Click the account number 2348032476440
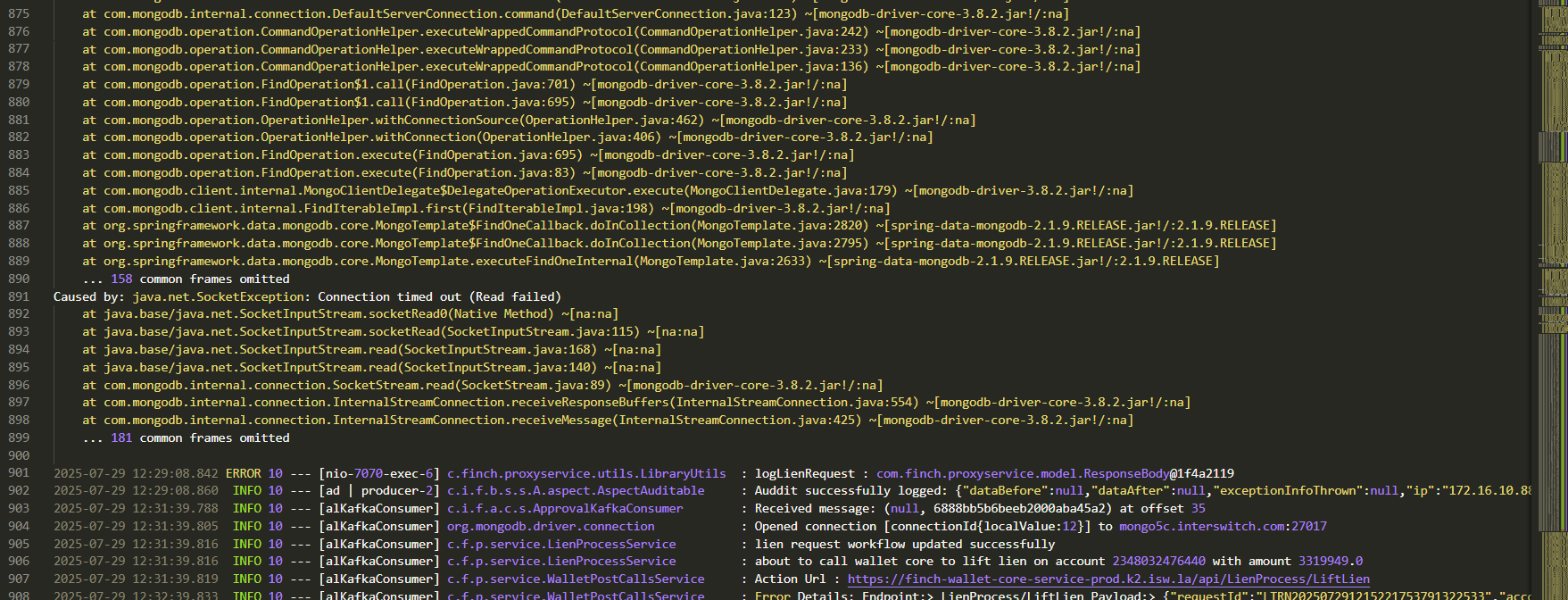The image size is (1568, 600). [1158, 561]
